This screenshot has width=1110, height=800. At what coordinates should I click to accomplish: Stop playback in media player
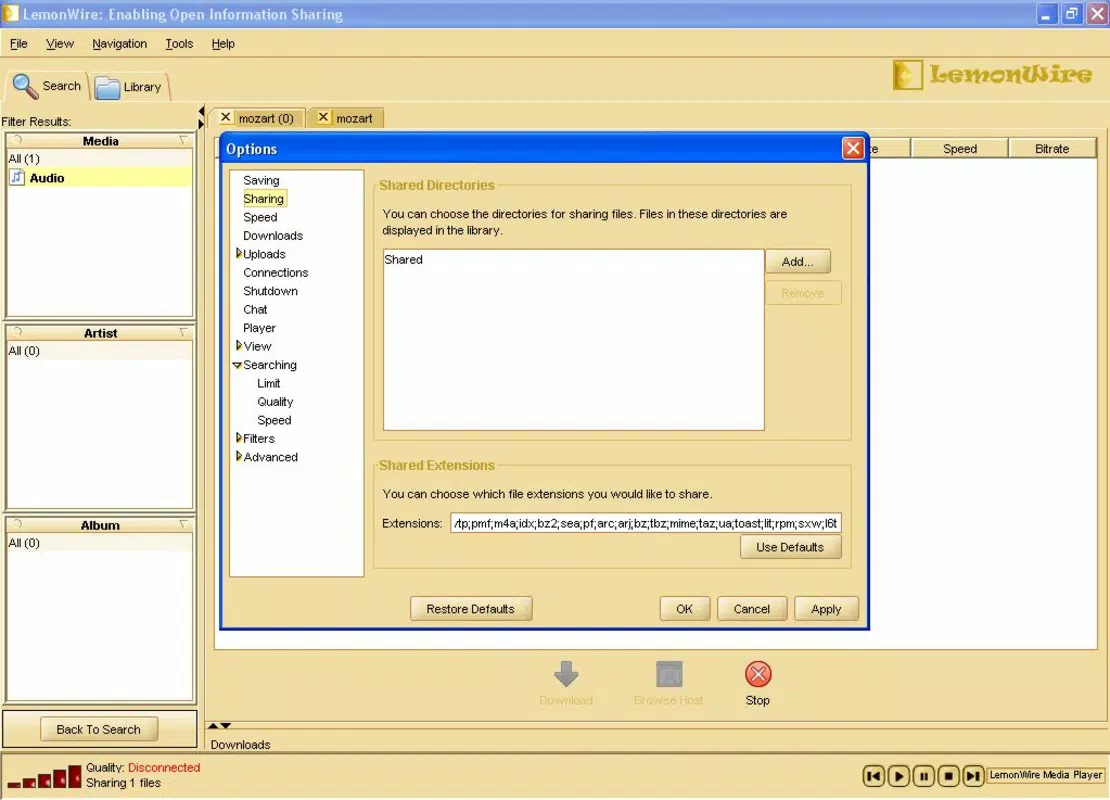click(948, 776)
